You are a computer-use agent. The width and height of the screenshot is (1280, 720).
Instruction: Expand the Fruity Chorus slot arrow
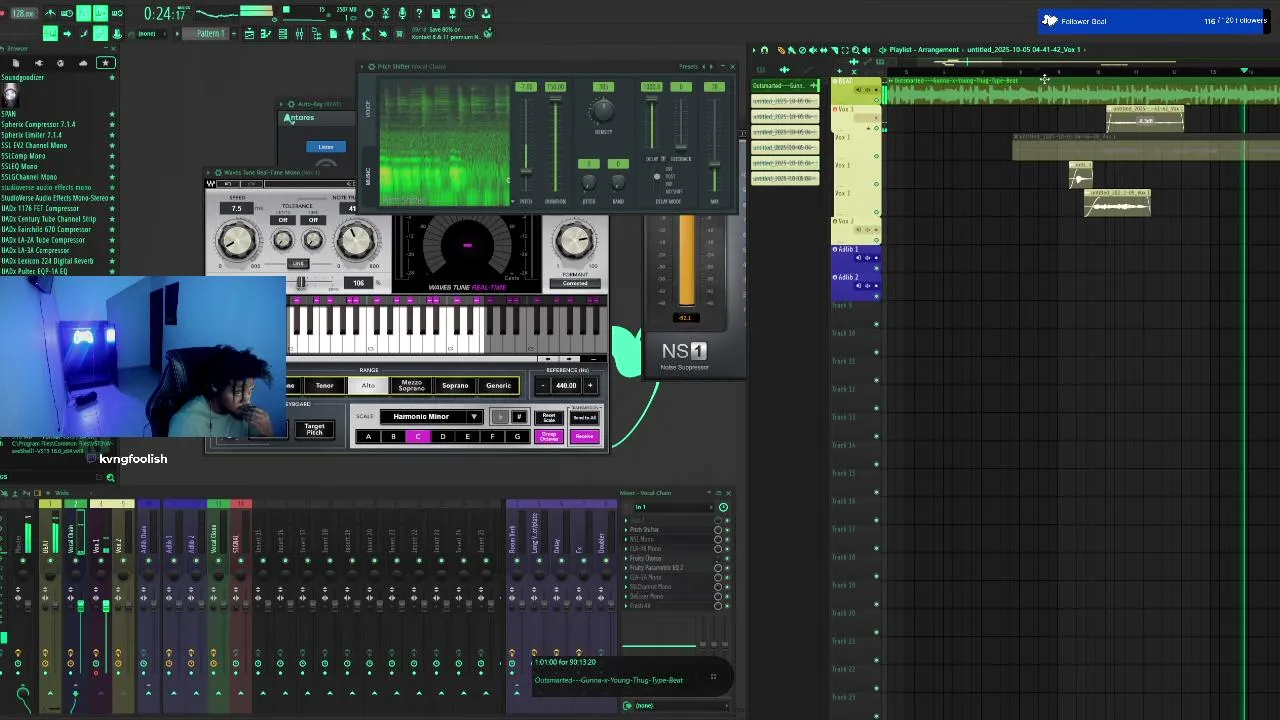pos(626,558)
